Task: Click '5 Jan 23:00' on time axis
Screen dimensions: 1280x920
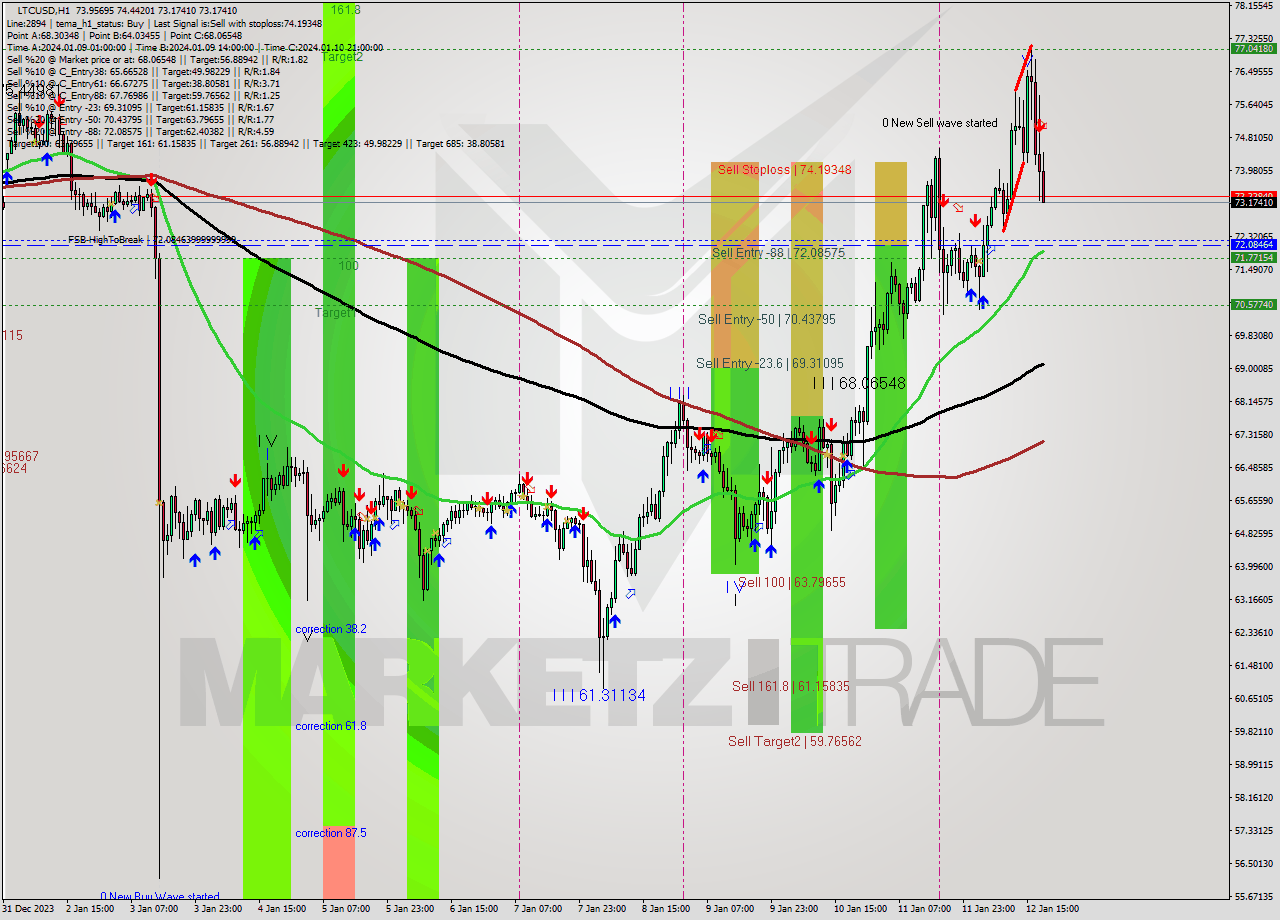Action: [x=409, y=909]
